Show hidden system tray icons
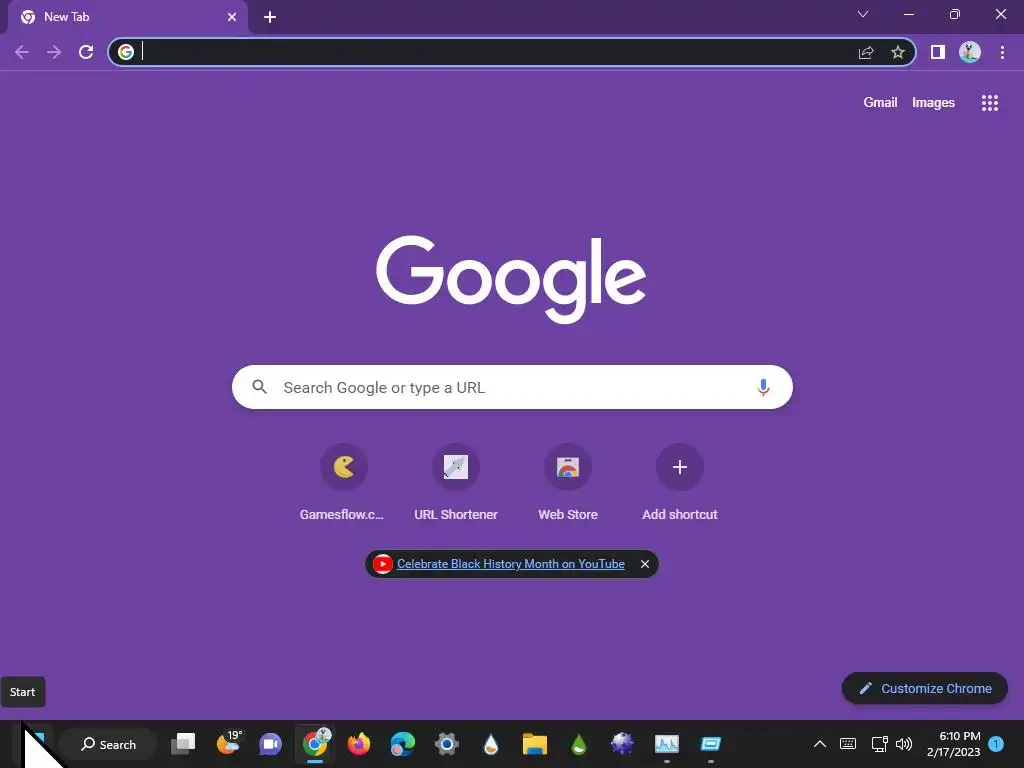1024x768 pixels. point(820,744)
